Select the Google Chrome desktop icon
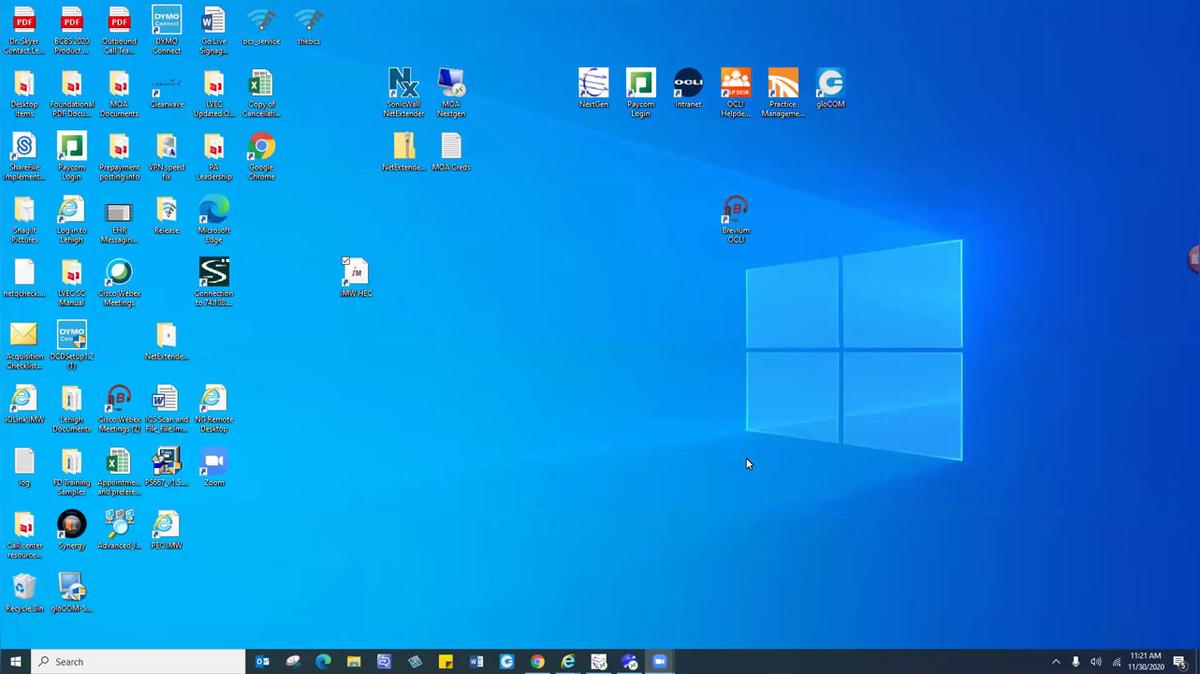 tap(262, 148)
